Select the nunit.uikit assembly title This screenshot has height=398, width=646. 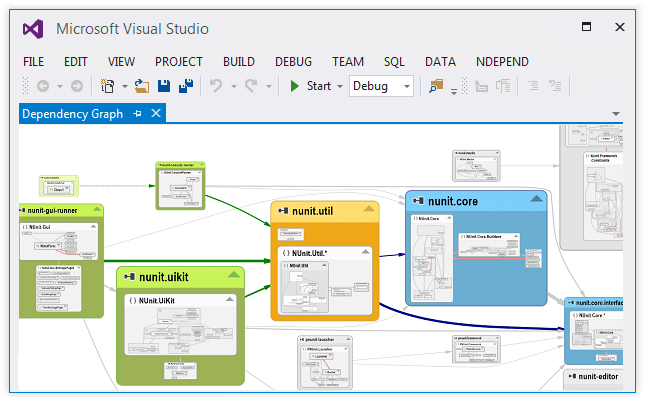point(164,277)
